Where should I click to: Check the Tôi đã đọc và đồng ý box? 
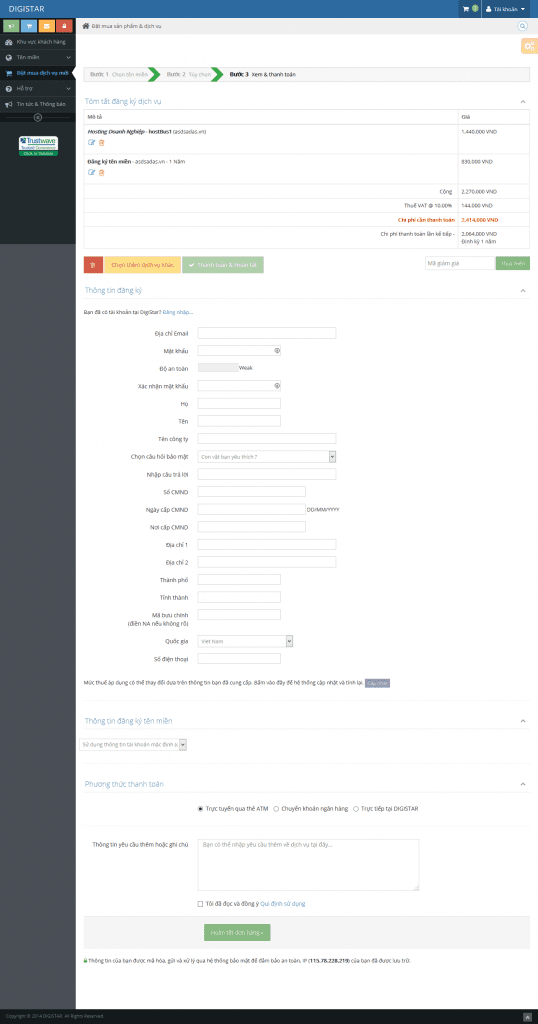[200, 904]
